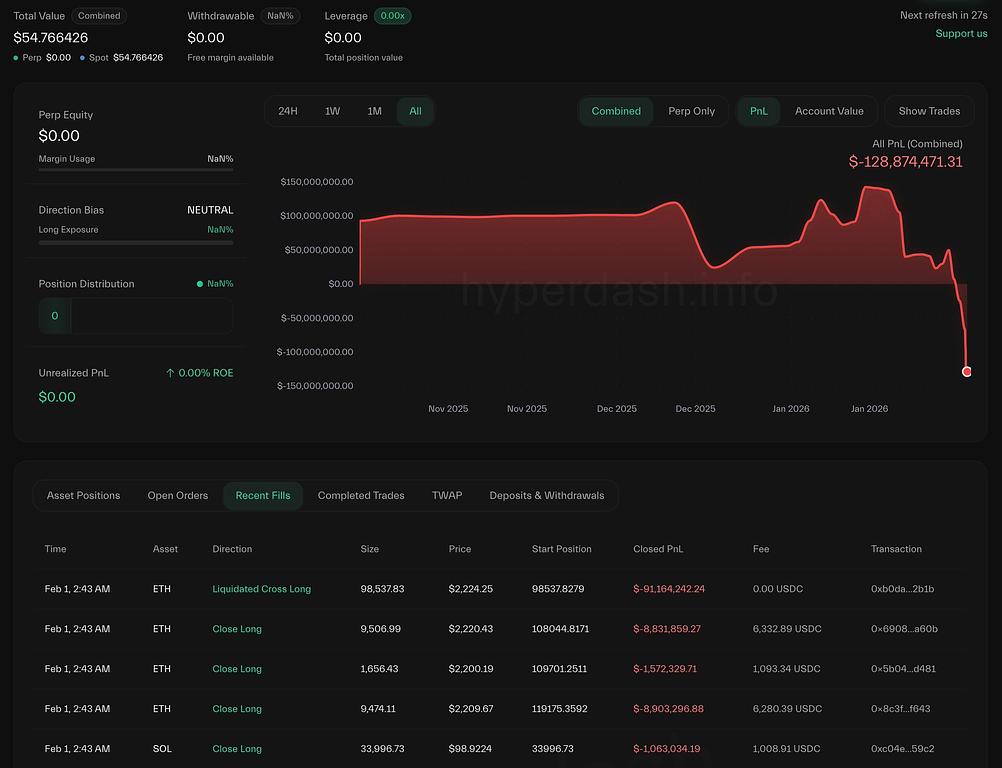Screen dimensions: 1002x768
Task: Click the green arrow beside 0.00% ROE
Action: point(170,373)
